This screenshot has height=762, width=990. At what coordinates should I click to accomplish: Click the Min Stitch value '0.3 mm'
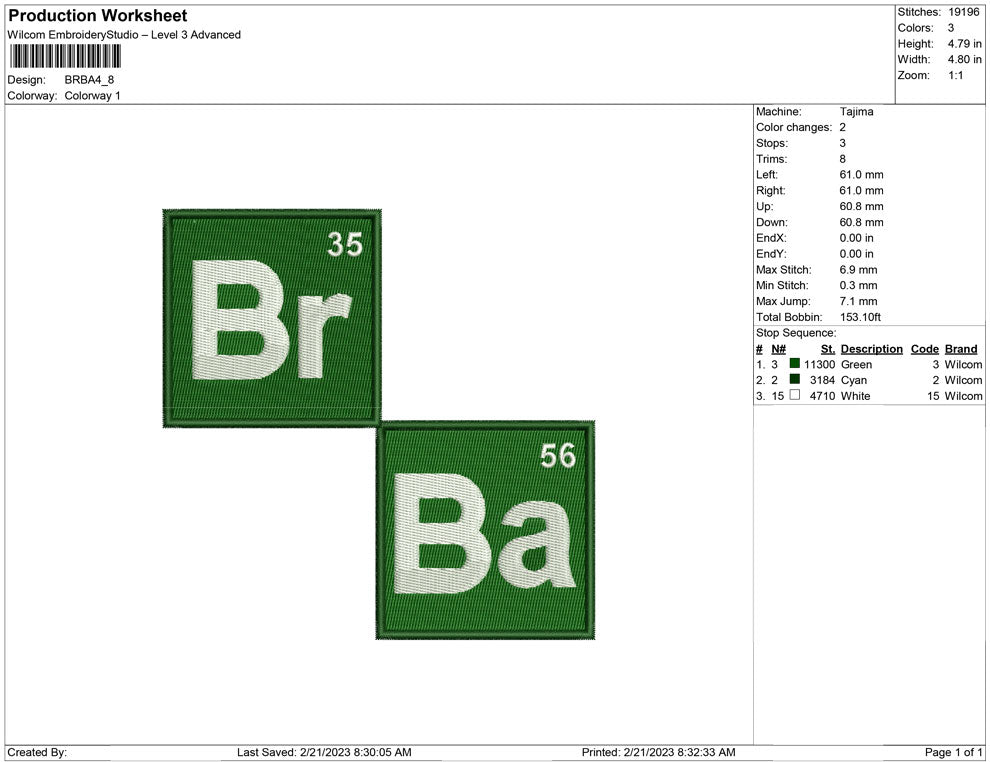(858, 285)
